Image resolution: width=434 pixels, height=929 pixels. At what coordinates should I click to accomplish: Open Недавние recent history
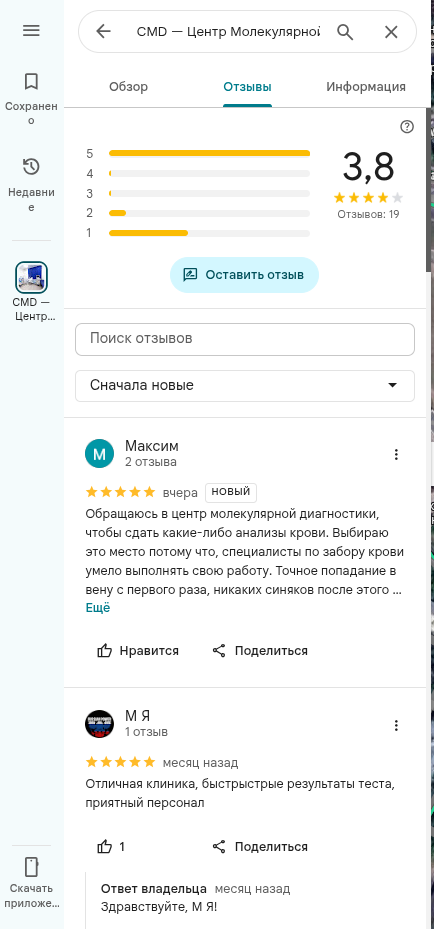31,185
